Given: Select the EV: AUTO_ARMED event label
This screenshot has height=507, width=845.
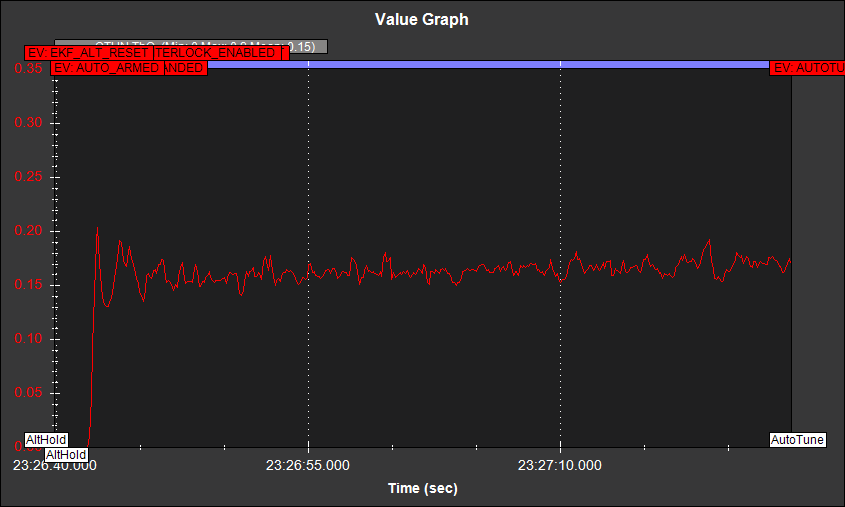Looking at the screenshot, I should click(106, 68).
